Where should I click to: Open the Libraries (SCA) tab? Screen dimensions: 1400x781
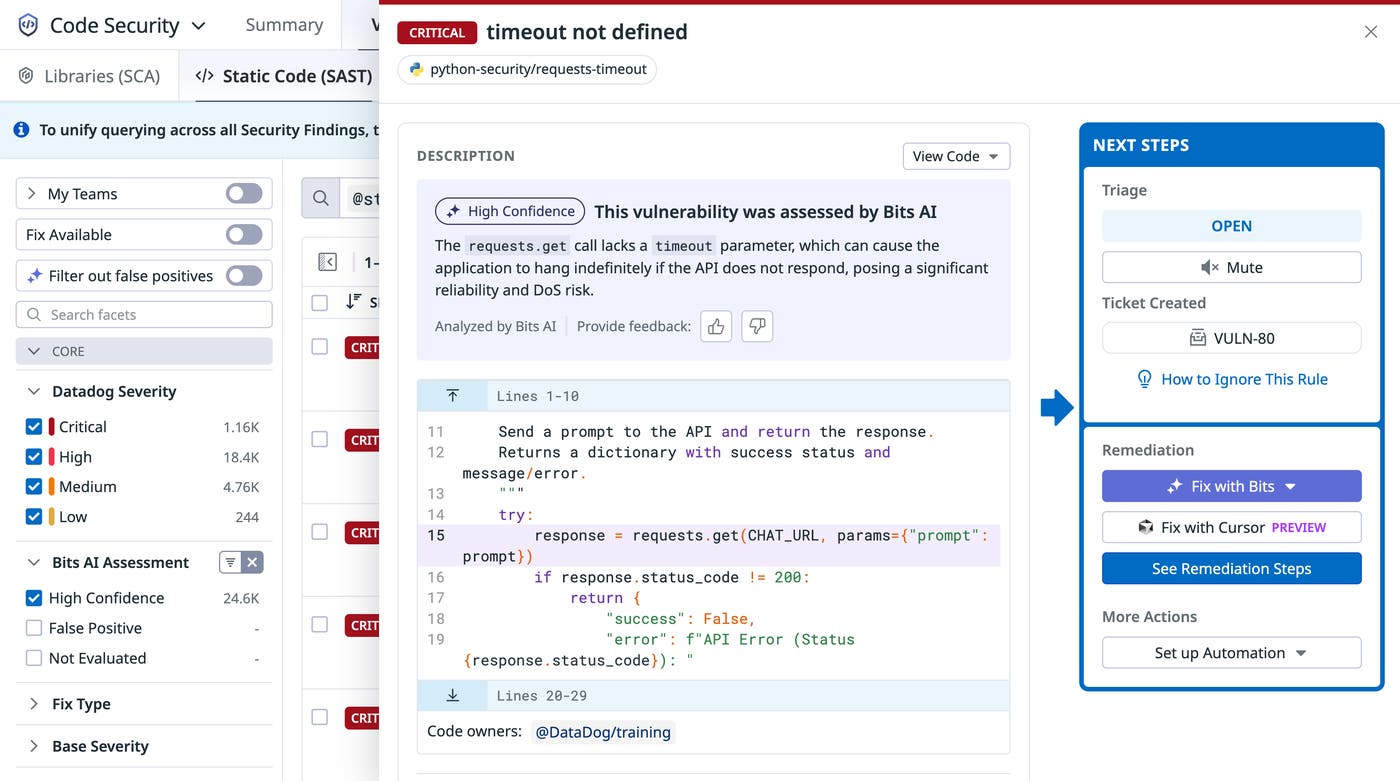pos(89,76)
